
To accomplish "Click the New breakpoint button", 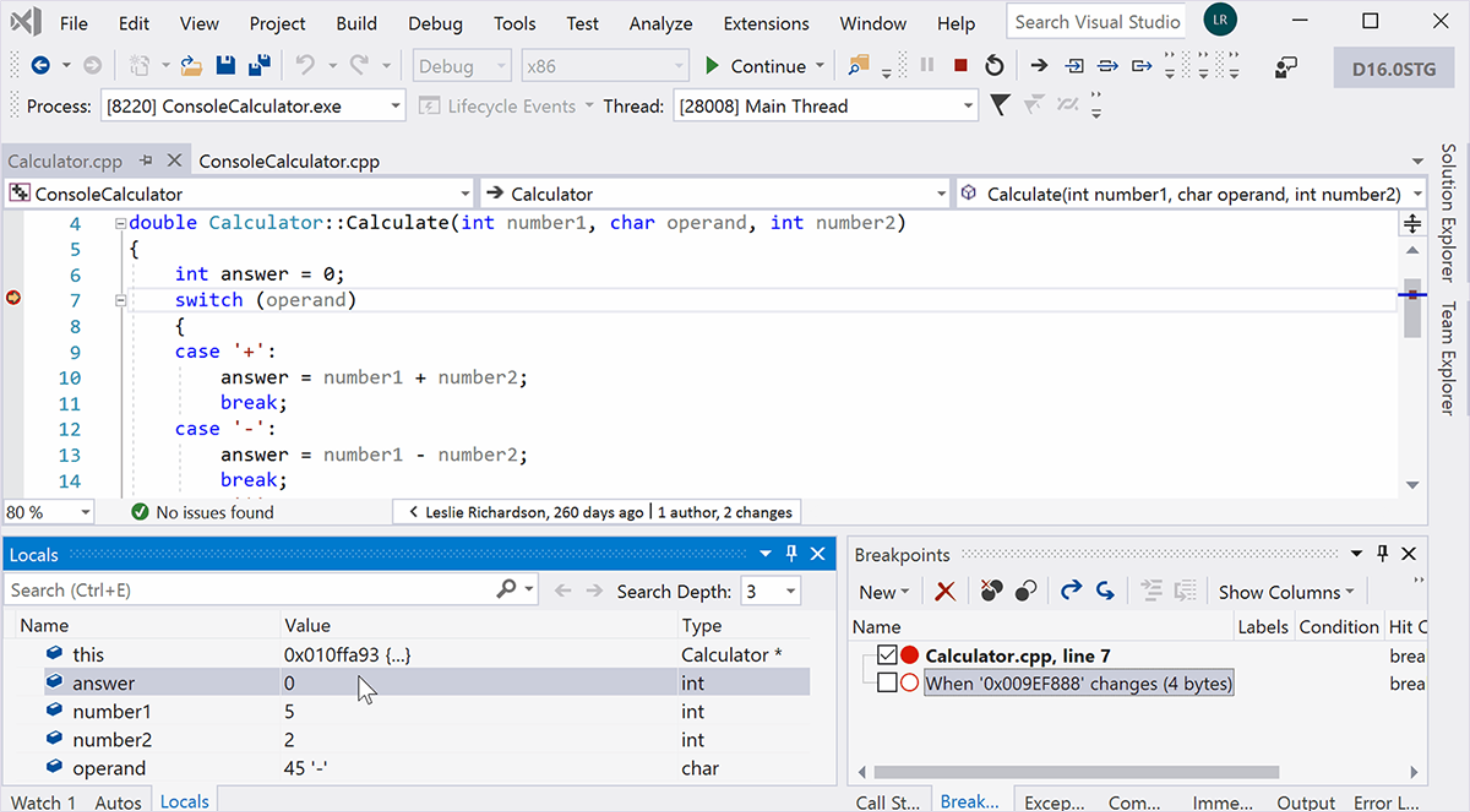I will (884, 592).
